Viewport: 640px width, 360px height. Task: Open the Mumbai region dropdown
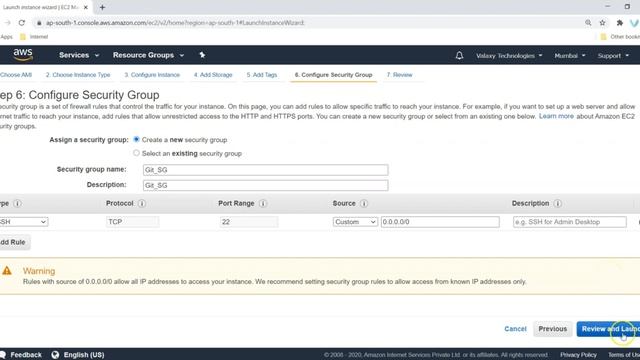tap(570, 56)
